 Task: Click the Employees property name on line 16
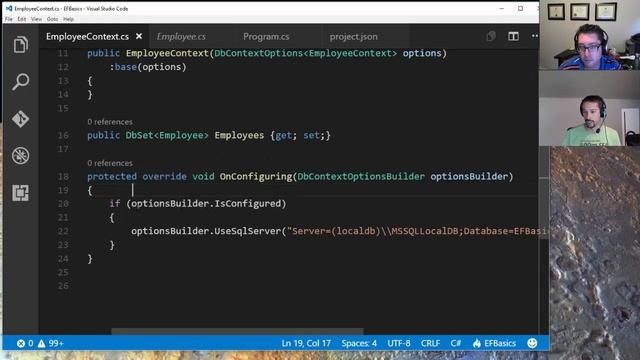tap(239, 135)
